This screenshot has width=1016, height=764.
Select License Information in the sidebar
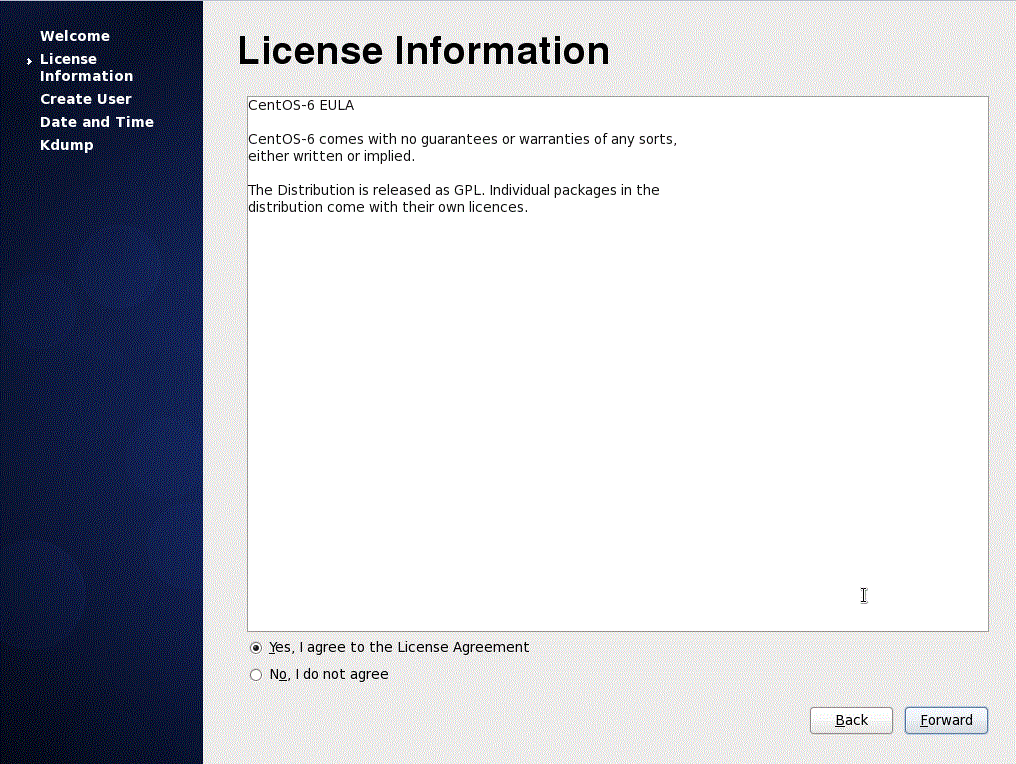[86, 67]
